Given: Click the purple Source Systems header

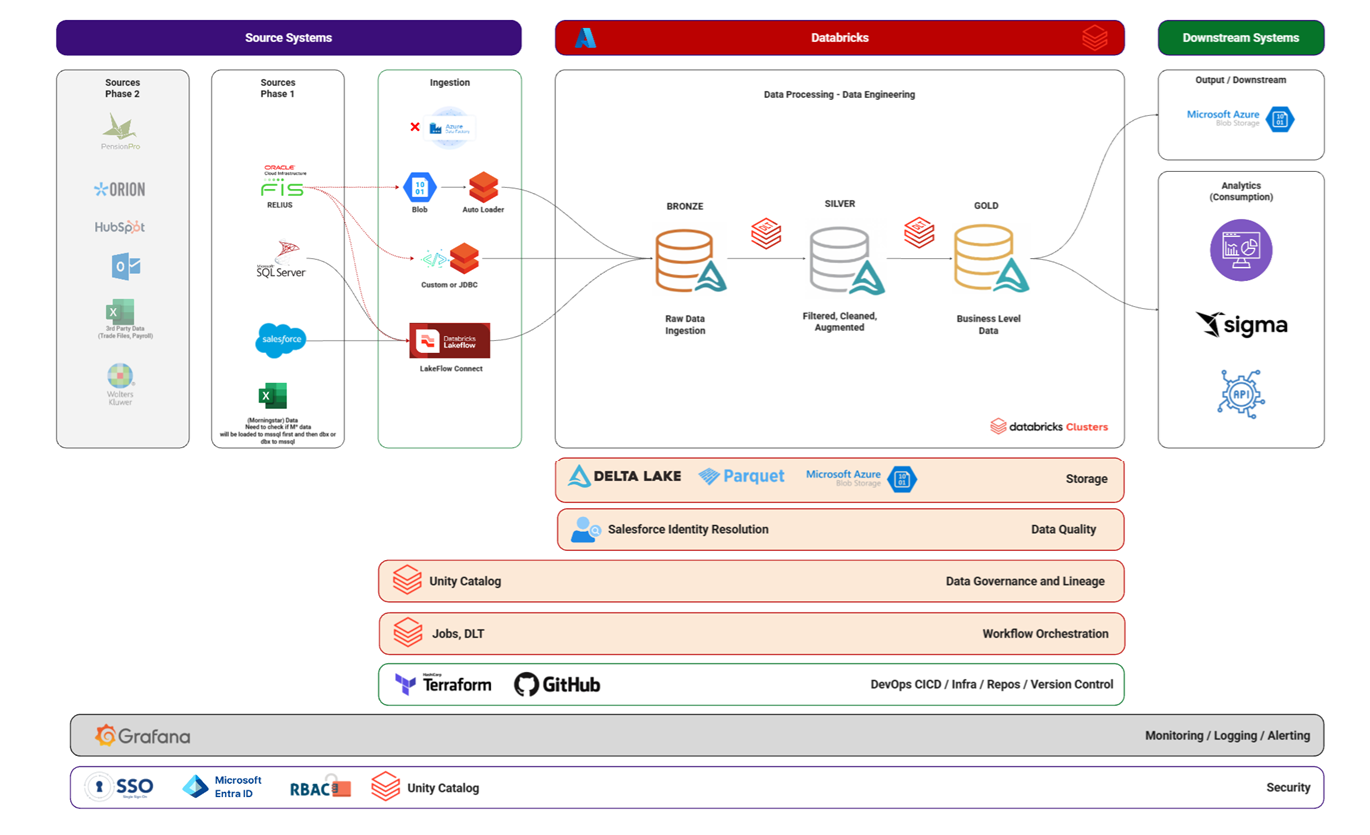Looking at the screenshot, I should coord(288,38).
